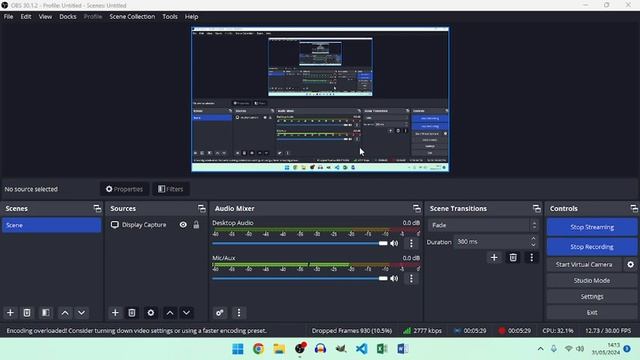Image resolution: width=640 pixels, height=360 pixels.
Task: Show hidden system tray icons chevron
Action: coord(540,349)
